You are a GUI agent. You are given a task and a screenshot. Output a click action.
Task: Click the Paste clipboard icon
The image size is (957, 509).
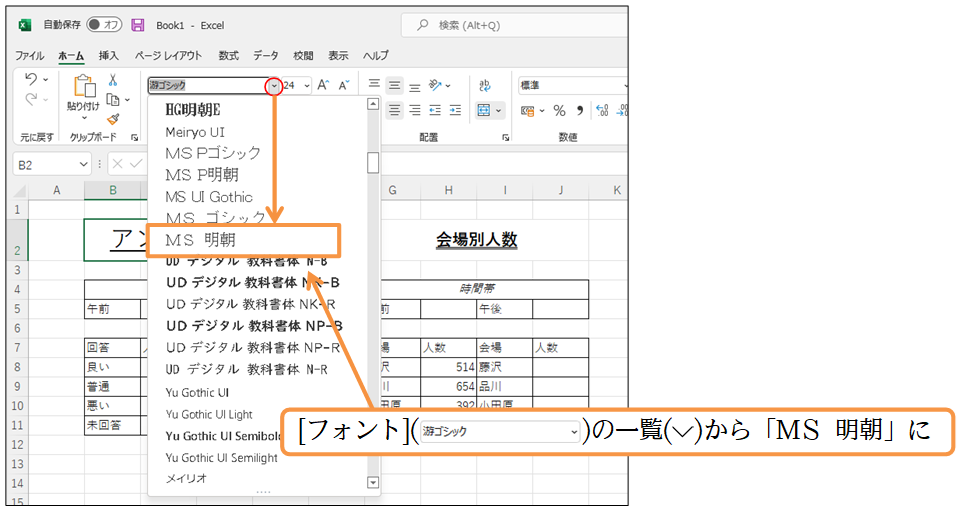(x=83, y=87)
